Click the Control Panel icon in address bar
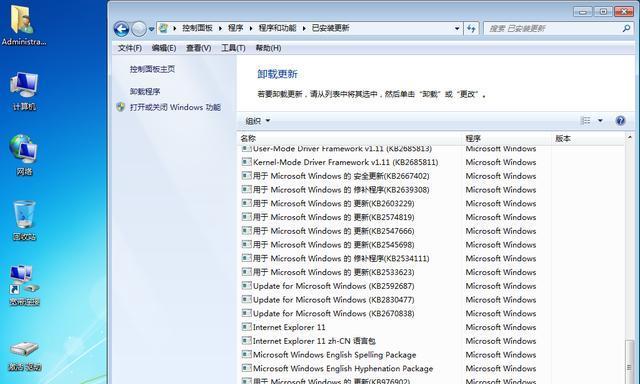This screenshot has height=384, width=640. pyautogui.click(x=163, y=28)
